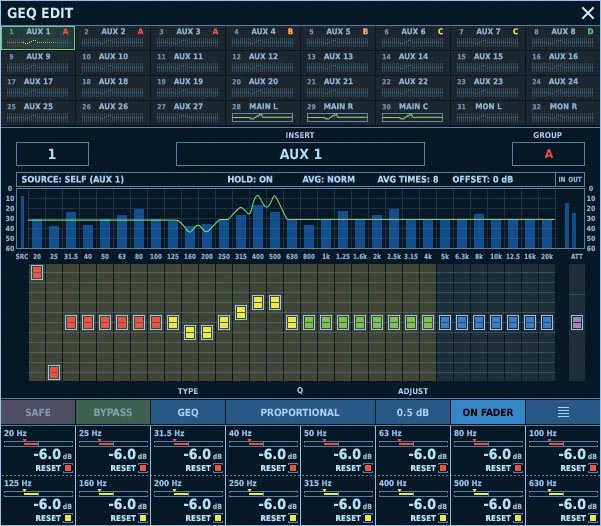Select the MAIN C EQ slot
601x526 pixels.
tap(413, 112)
